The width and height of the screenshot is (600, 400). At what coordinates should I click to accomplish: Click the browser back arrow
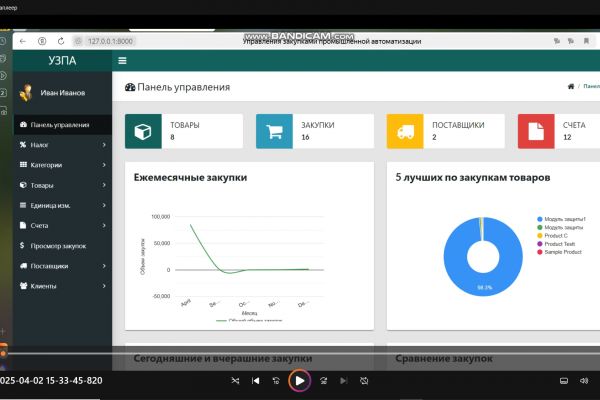point(23,41)
